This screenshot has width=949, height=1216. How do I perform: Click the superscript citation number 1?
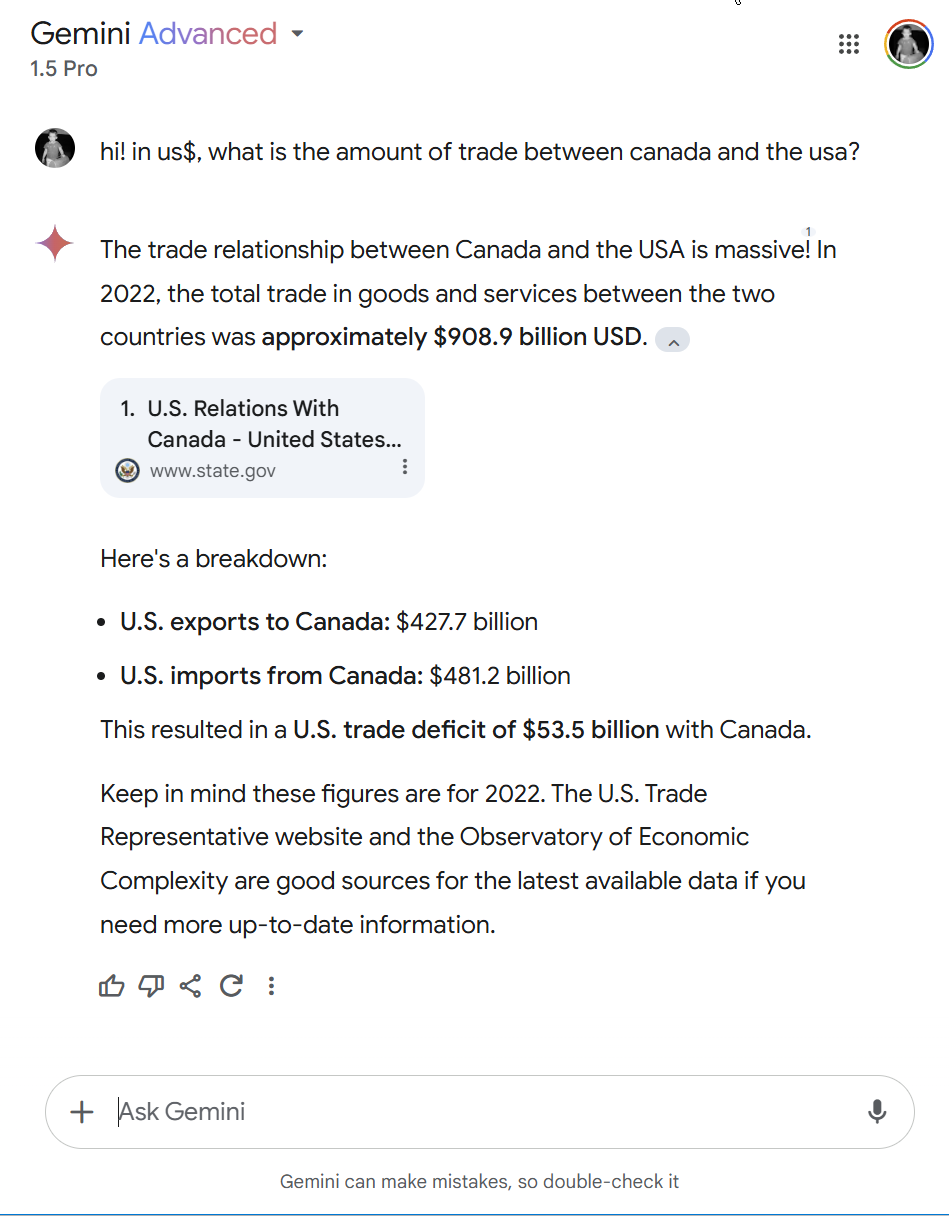click(x=808, y=232)
